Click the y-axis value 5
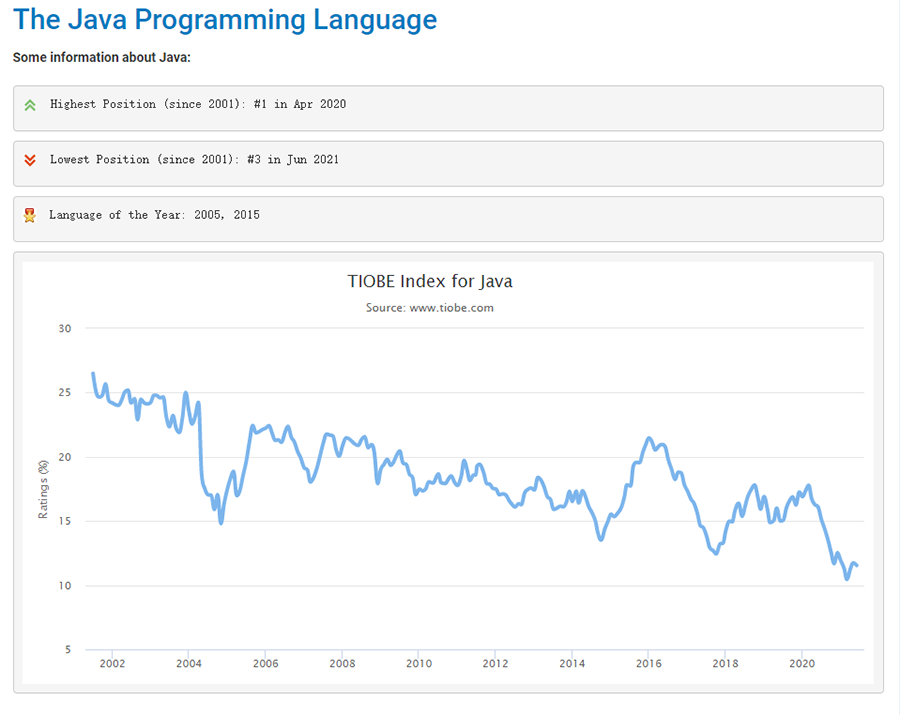 [68, 649]
